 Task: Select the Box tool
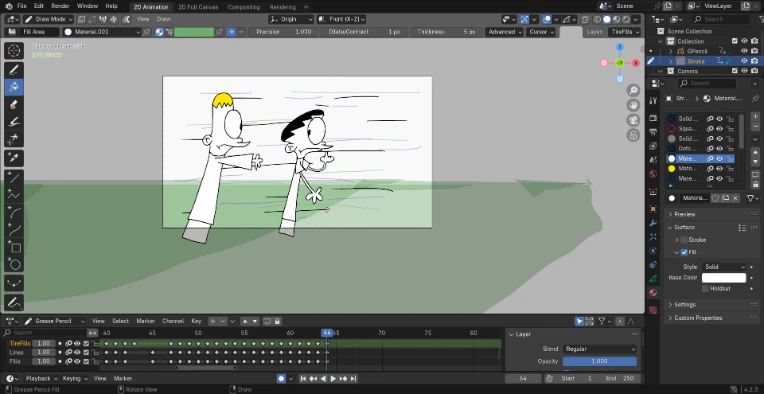[x=14, y=247]
